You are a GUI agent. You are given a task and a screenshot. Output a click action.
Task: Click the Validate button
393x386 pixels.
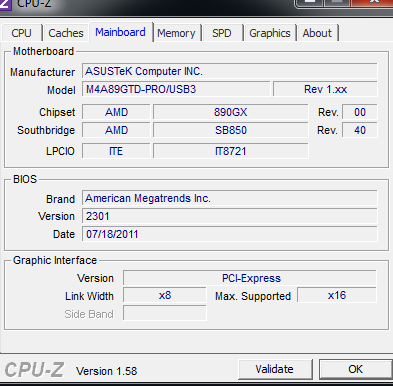[275, 369]
